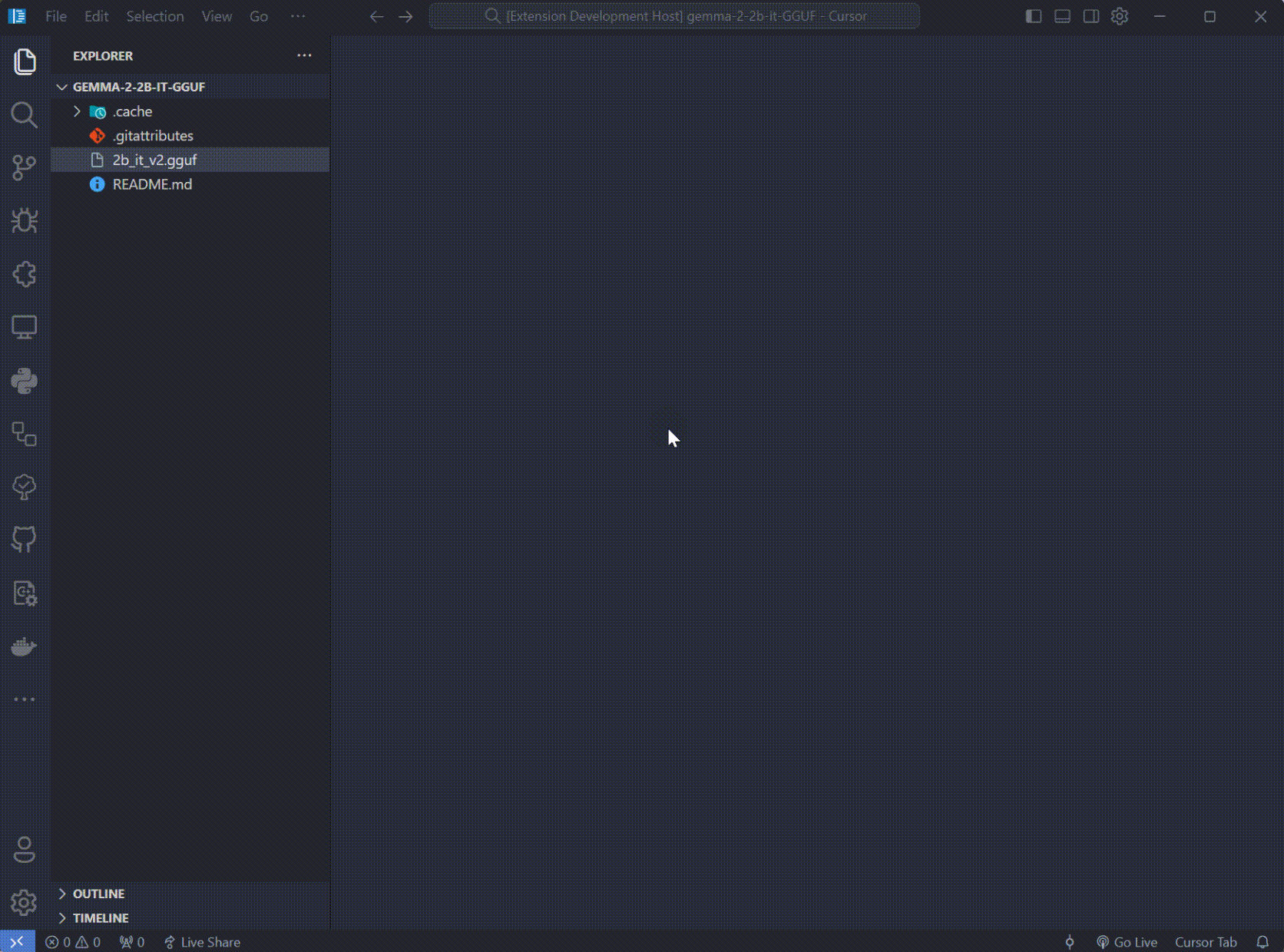Open the linked-squares activity bar view
The height and width of the screenshot is (952, 1284).
(25, 434)
